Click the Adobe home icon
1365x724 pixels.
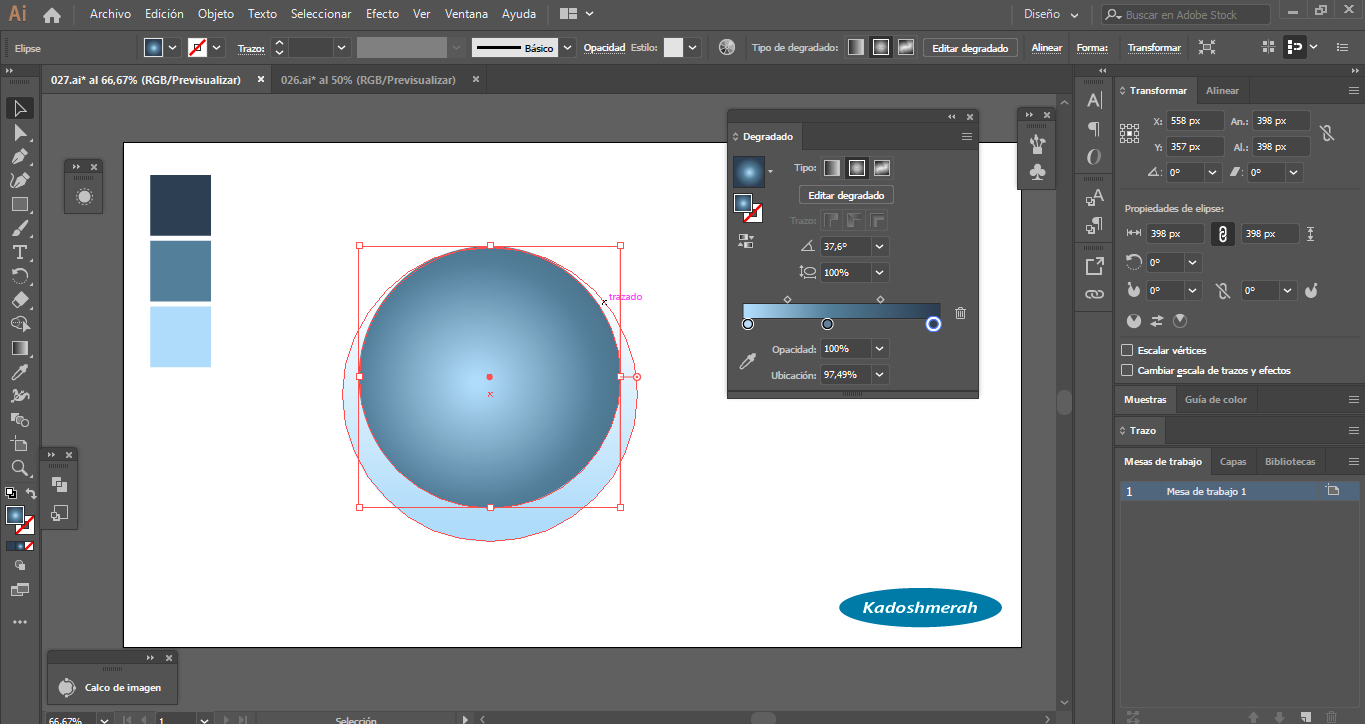pos(52,14)
